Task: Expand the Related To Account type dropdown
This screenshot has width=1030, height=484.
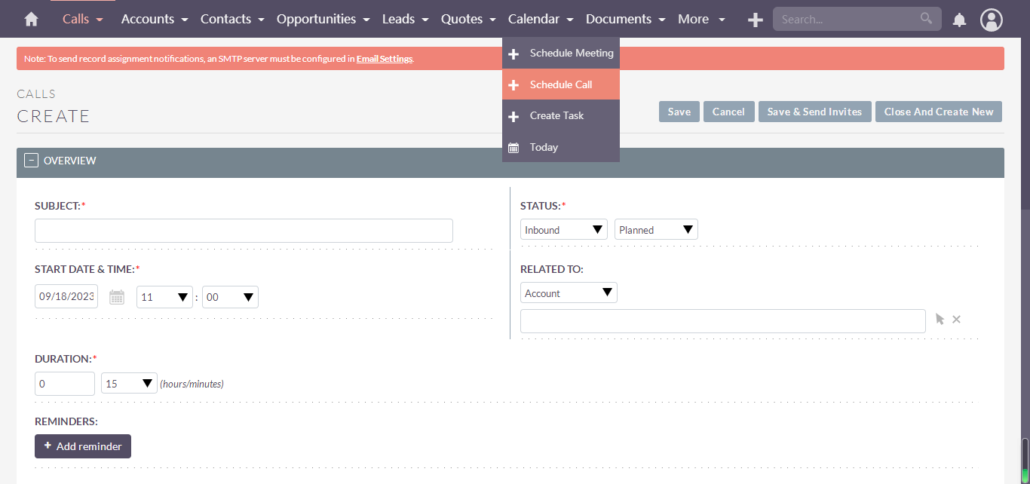Action: point(568,293)
